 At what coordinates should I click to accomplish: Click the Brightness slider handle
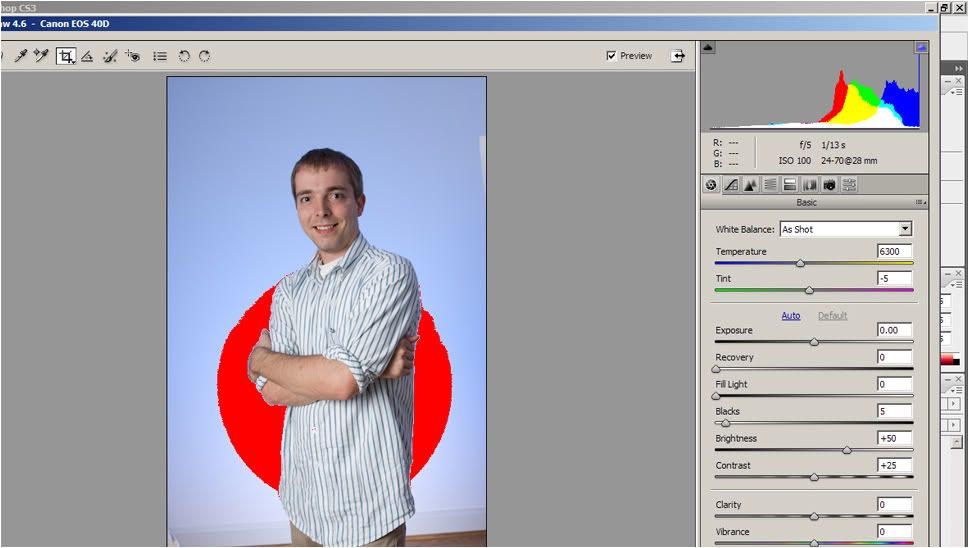pyautogui.click(x=847, y=450)
